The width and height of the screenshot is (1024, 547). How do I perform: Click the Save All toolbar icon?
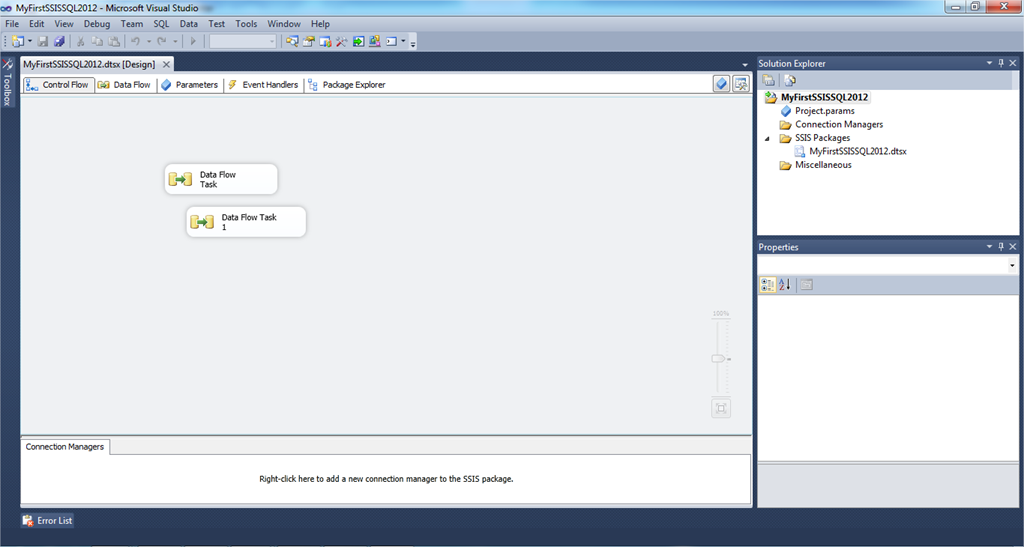pyautogui.click(x=59, y=41)
